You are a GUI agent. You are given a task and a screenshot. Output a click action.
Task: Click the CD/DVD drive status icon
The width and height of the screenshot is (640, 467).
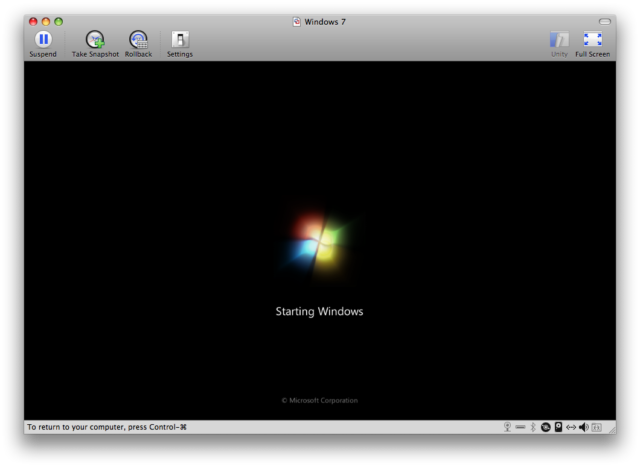click(x=546, y=427)
